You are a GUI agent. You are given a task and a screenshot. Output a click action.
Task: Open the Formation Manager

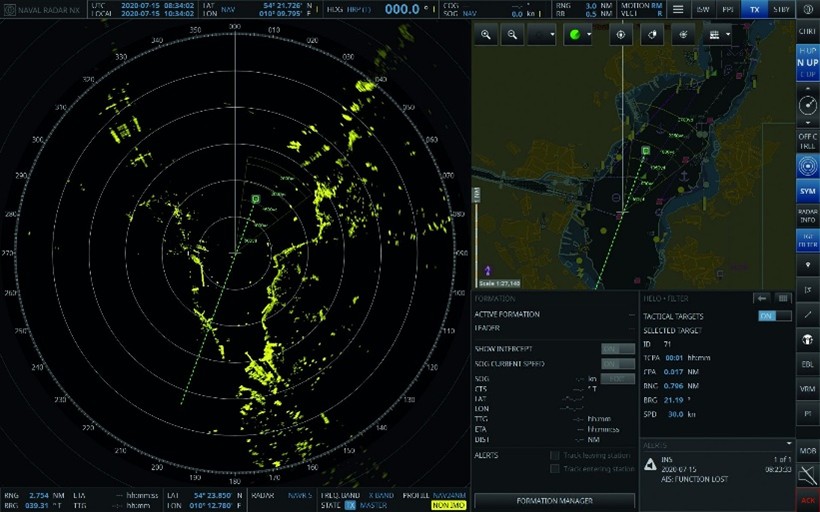click(x=554, y=500)
